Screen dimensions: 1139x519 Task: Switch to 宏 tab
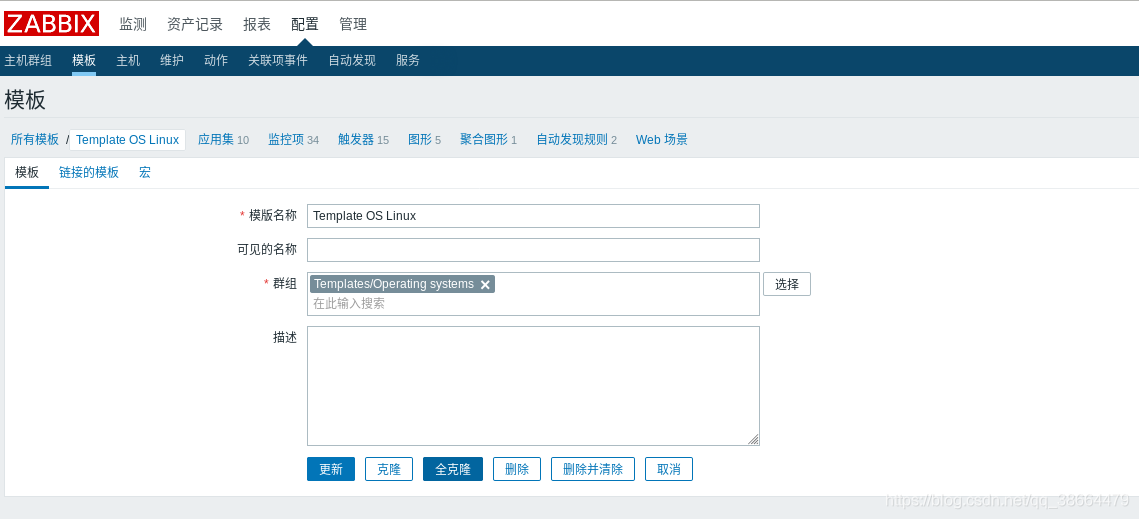145,173
